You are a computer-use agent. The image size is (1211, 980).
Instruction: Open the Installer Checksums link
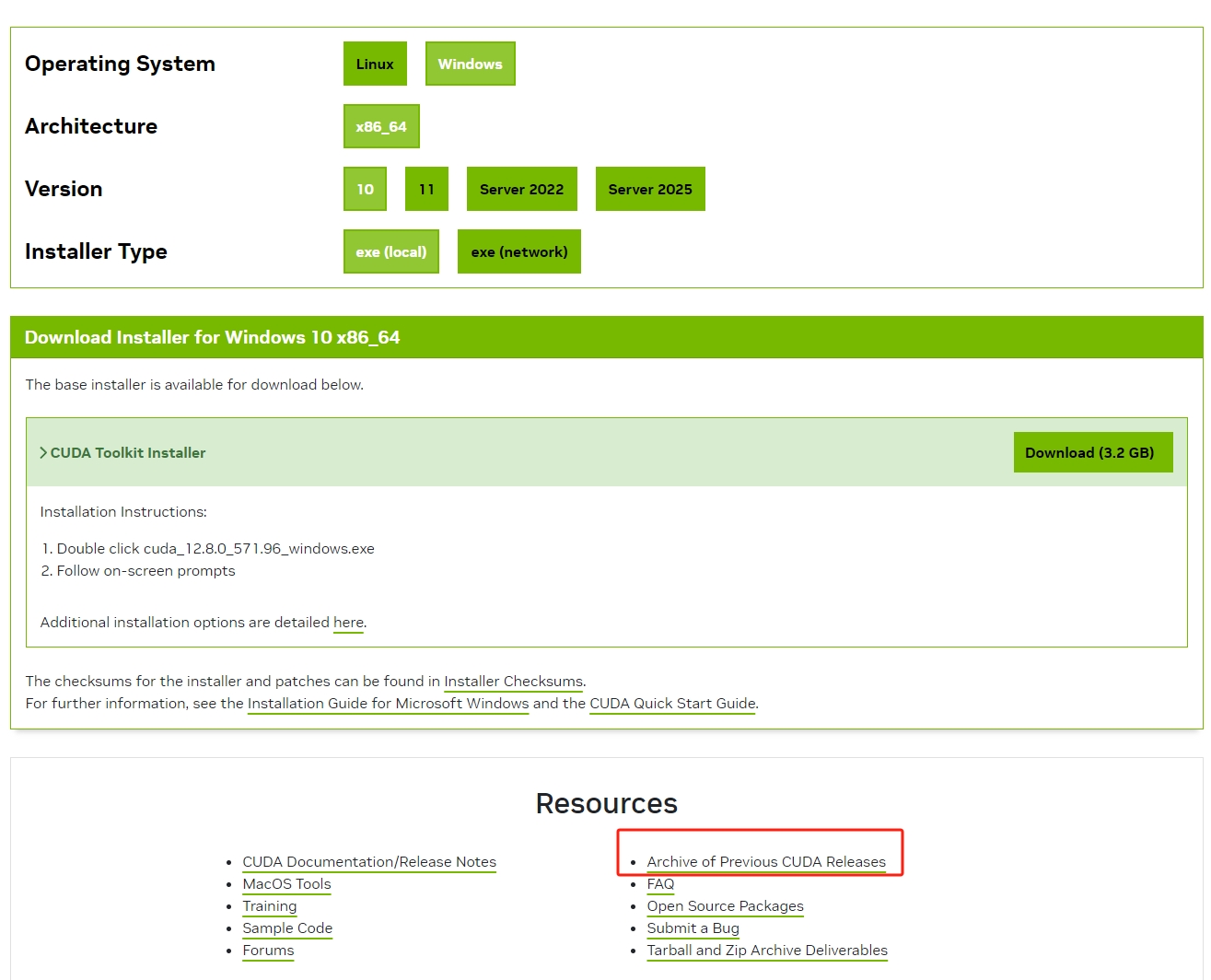point(513,682)
